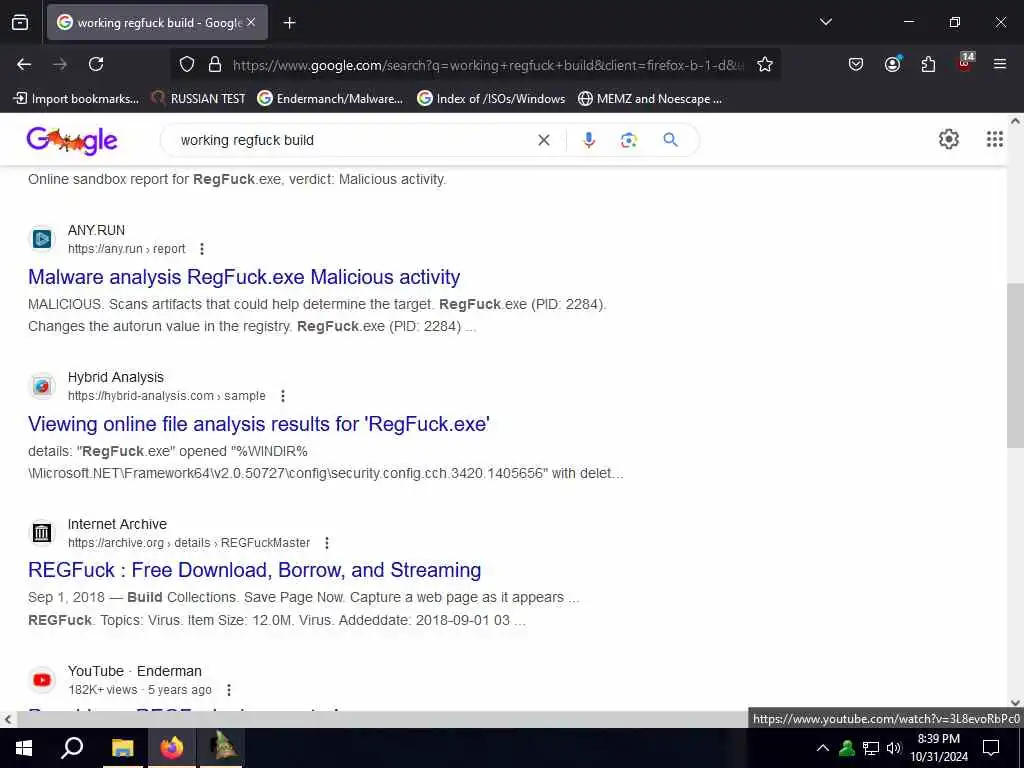Click the Internet Archive favicon
Image resolution: width=1024 pixels, height=768 pixels.
42,533
